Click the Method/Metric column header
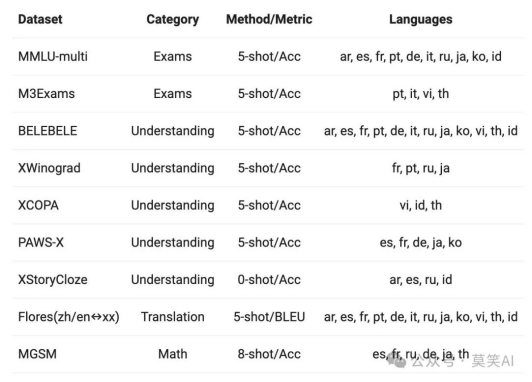Image resolution: width=532 pixels, height=382 pixels. 269,19
